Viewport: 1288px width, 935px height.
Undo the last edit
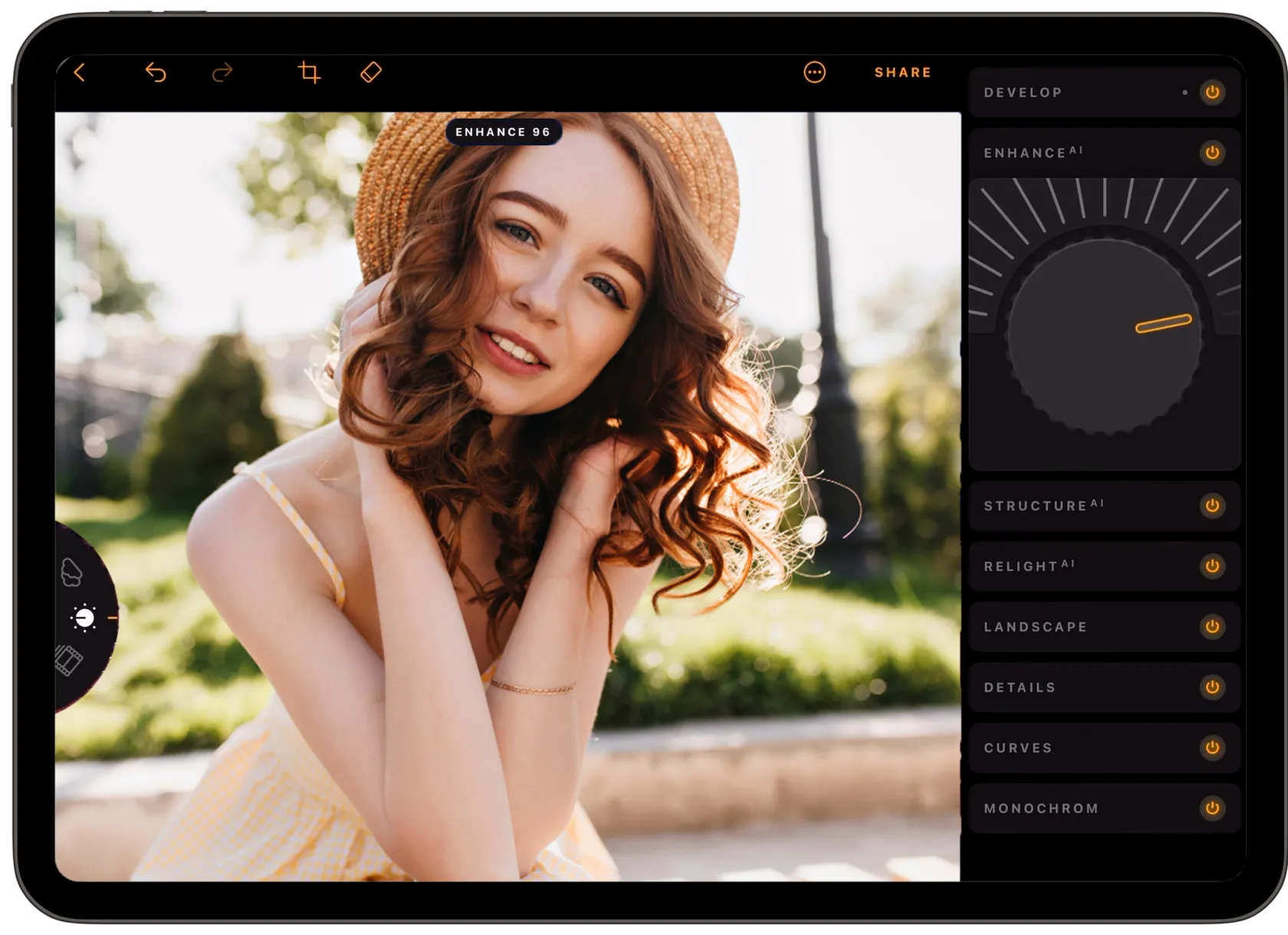click(156, 73)
